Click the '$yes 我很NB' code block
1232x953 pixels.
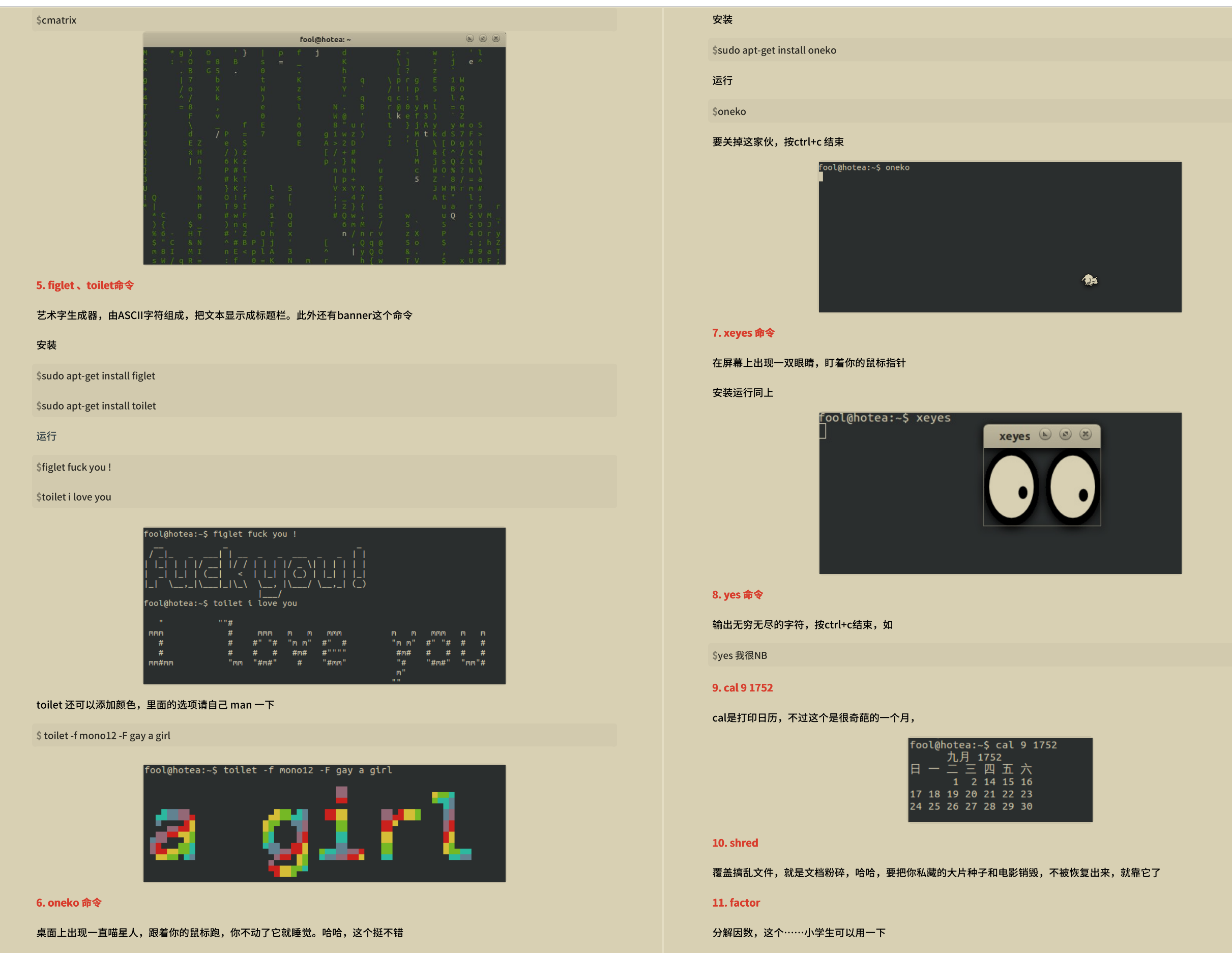970,655
